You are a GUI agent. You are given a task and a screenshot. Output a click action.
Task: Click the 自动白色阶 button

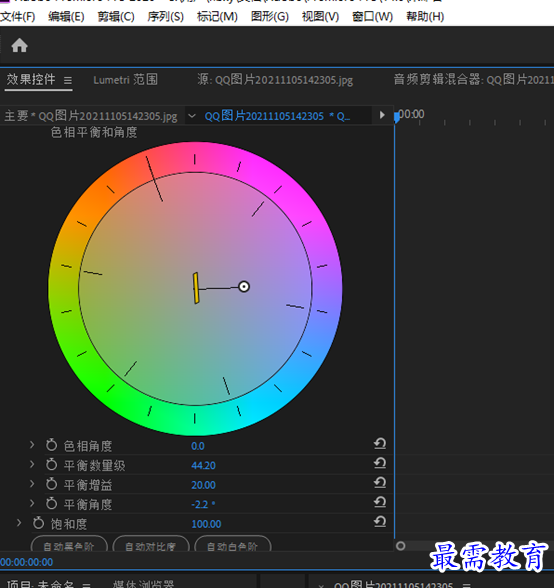point(233,544)
